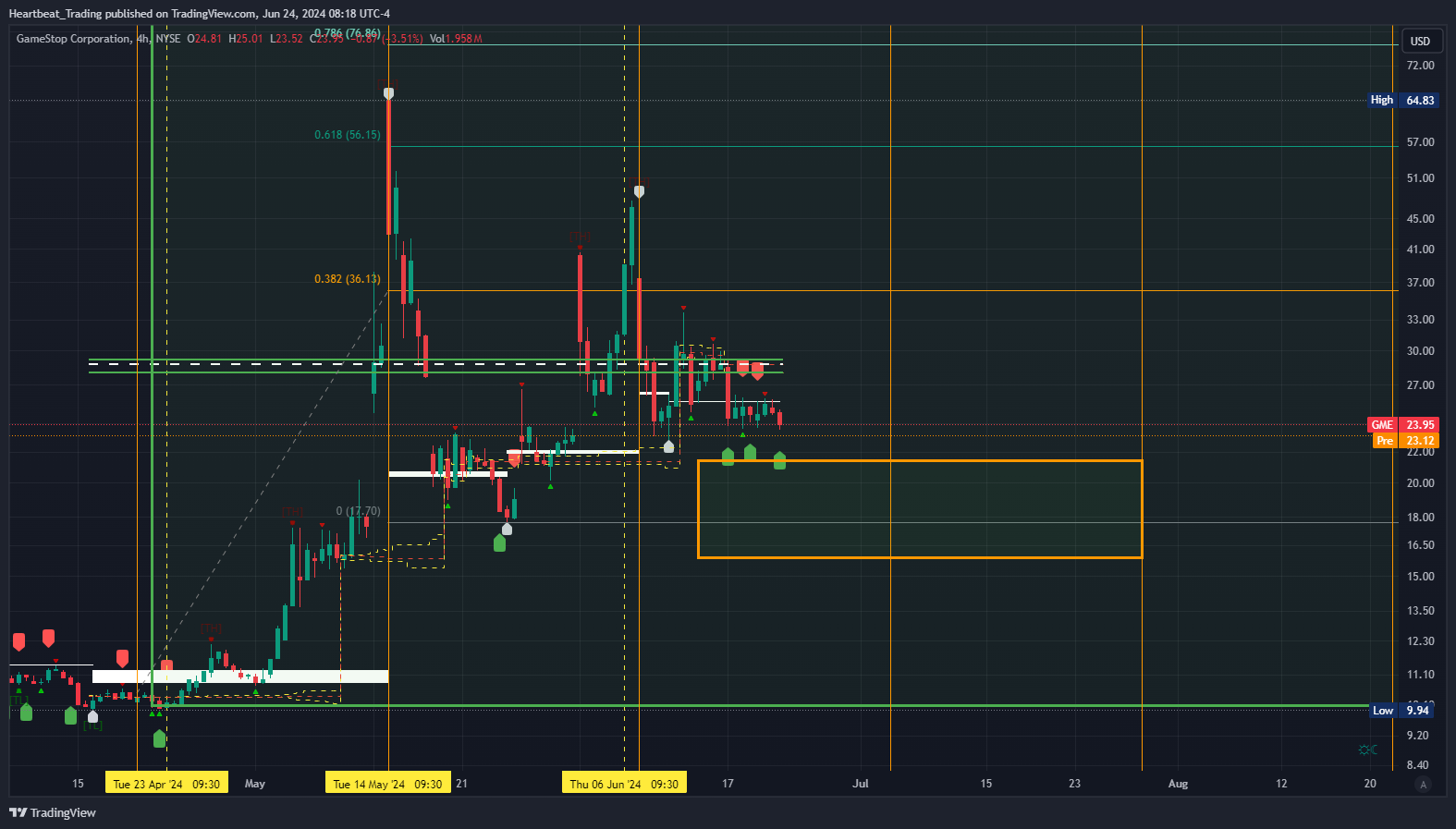Image resolution: width=1456 pixels, height=829 pixels.
Task: Click the O24.81 open price value
Action: 204,39
